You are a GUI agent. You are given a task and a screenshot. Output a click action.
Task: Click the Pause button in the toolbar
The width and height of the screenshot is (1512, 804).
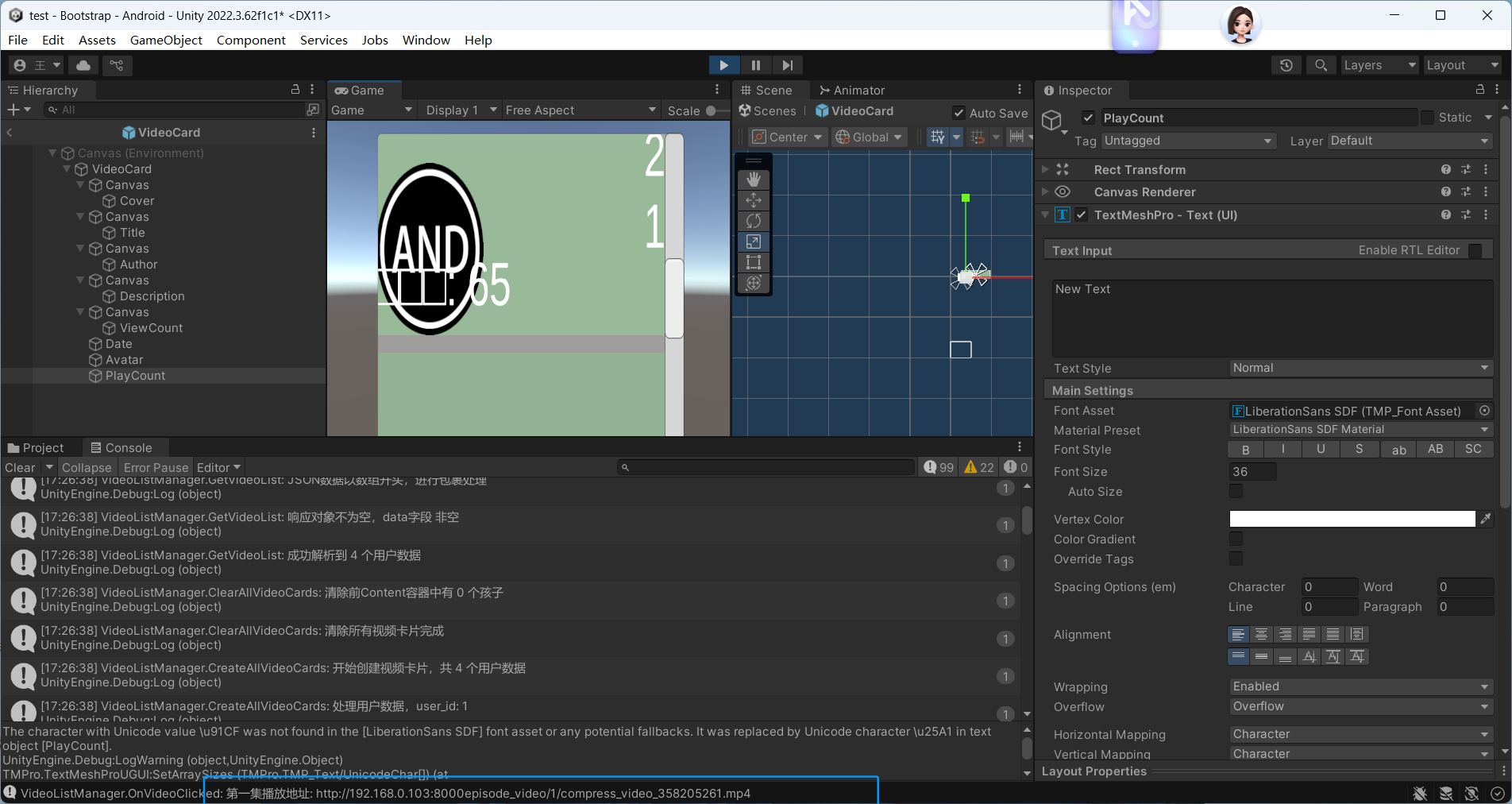pyautogui.click(x=756, y=65)
